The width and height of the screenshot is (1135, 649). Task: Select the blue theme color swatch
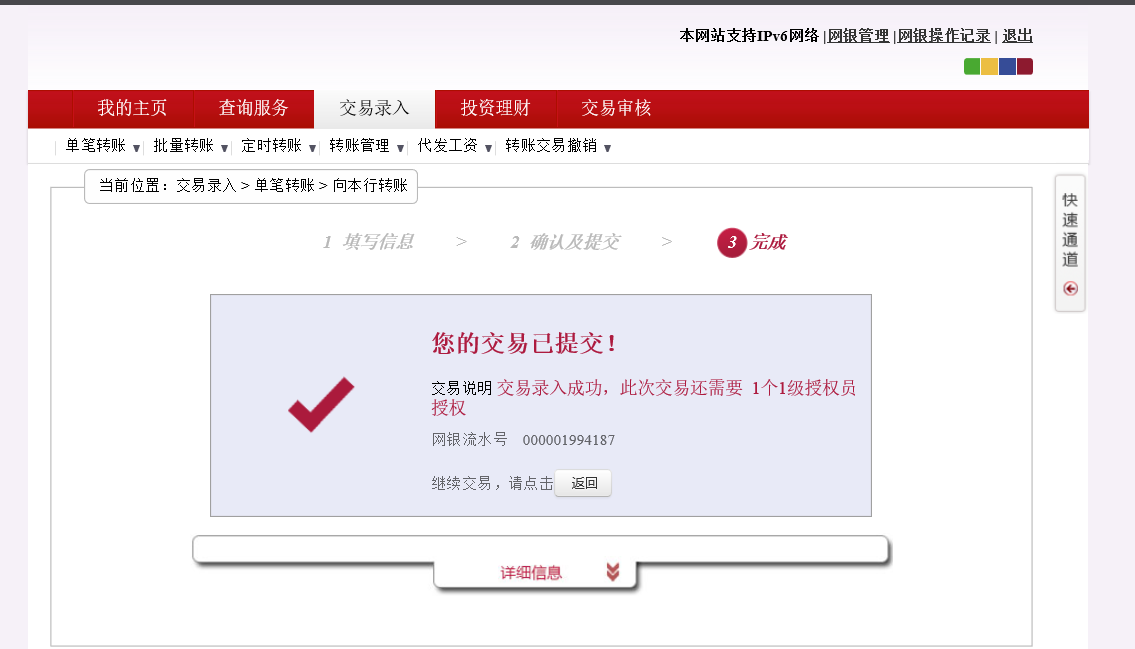tap(1007, 67)
